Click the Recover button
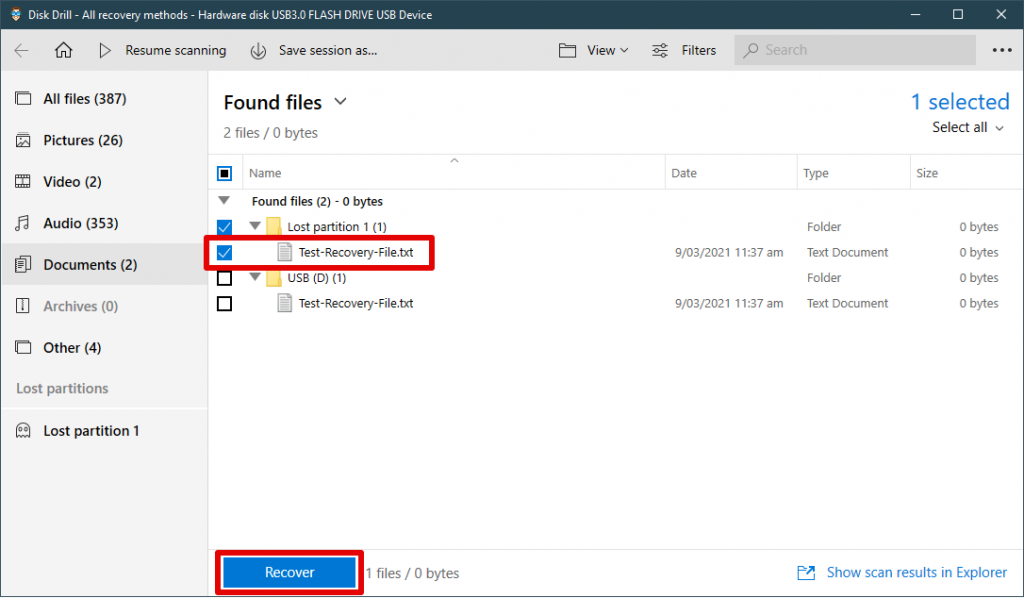This screenshot has width=1024, height=598. coord(288,572)
